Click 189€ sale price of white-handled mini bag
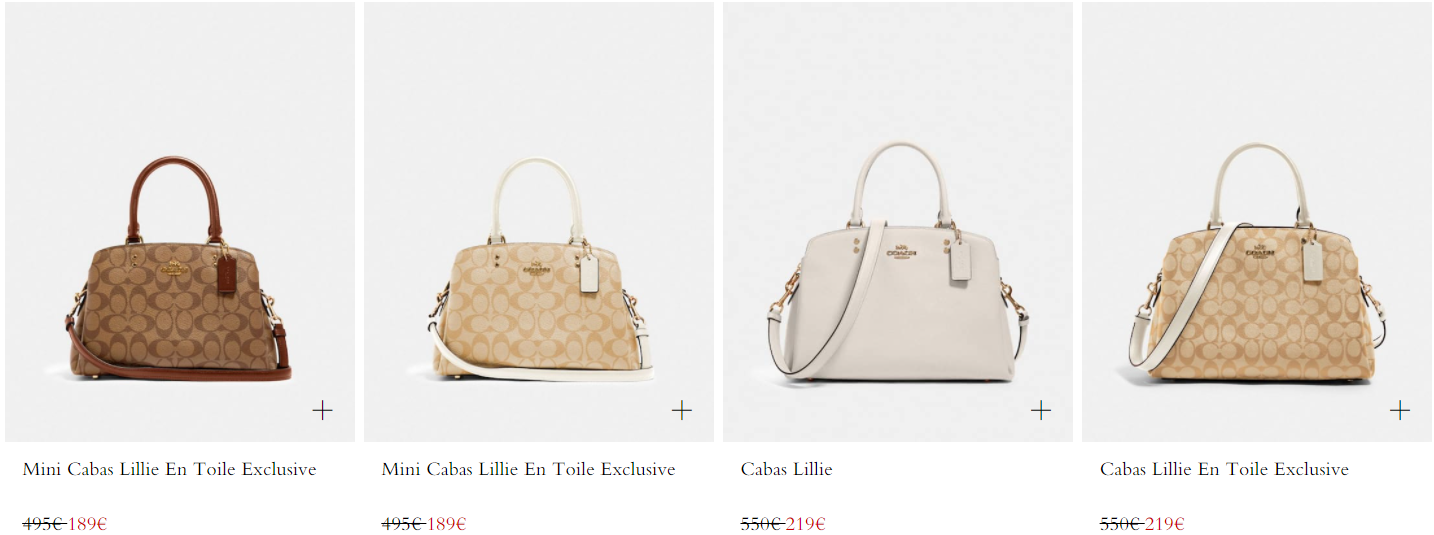Image resolution: width=1434 pixels, height=535 pixels. click(447, 523)
